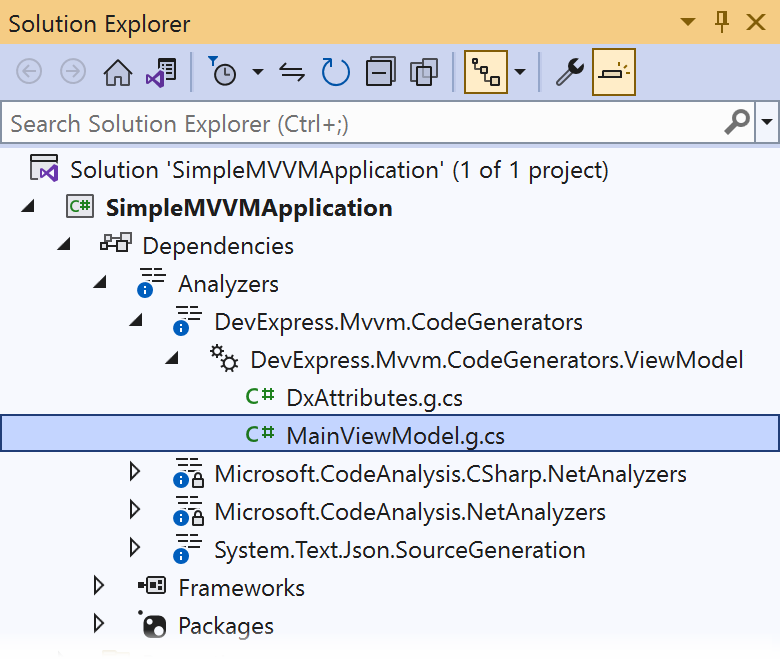The image size is (780, 660).
Task: Click the magnifier search icon
Action: pos(737,122)
